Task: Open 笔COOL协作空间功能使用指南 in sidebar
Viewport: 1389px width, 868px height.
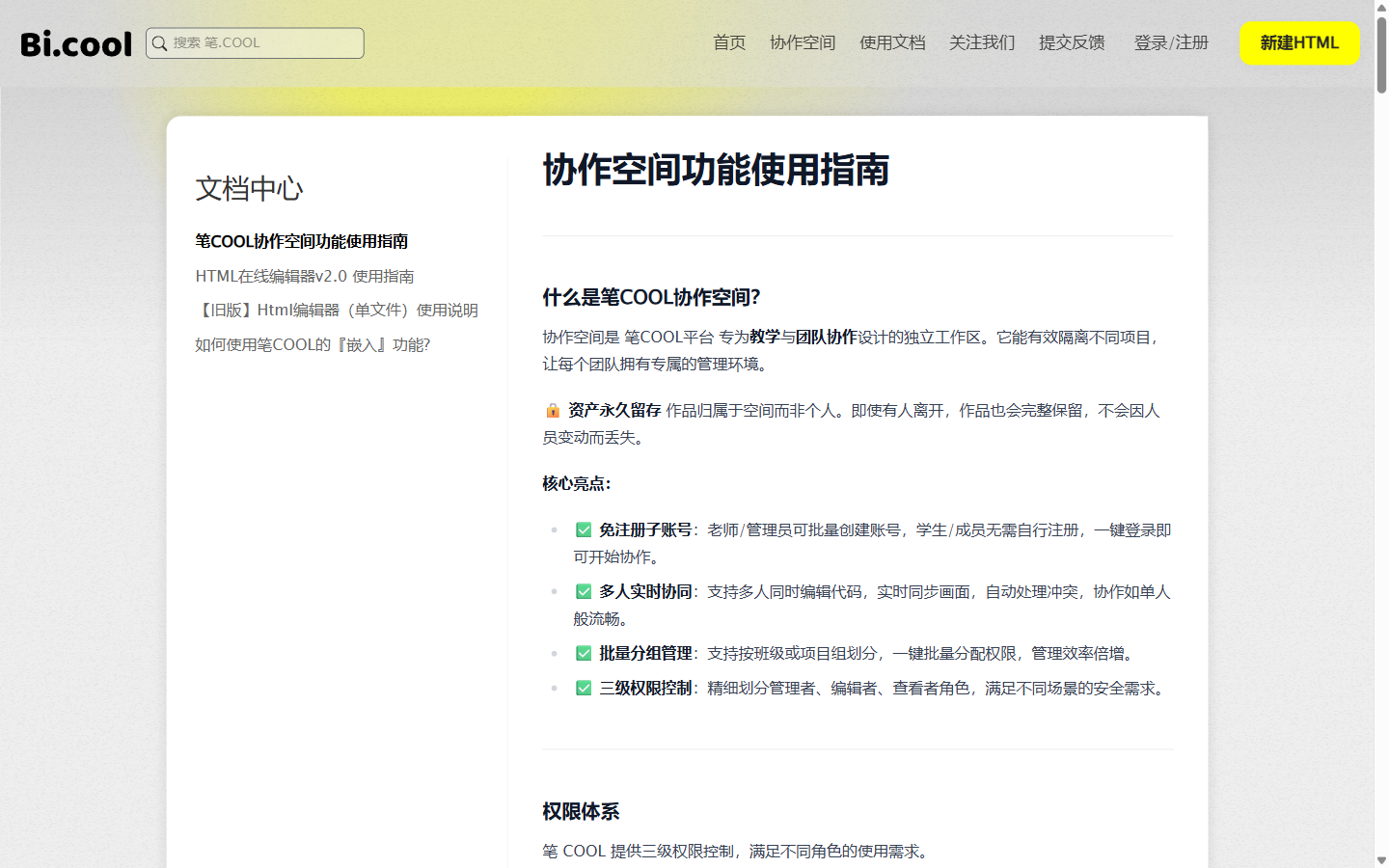Action: coord(302,241)
